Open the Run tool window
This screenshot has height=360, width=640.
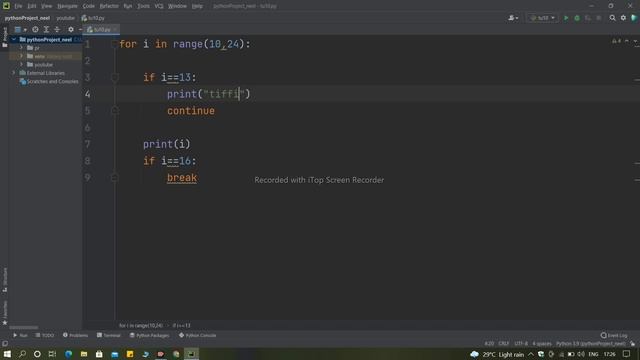pyautogui.click(x=20, y=336)
